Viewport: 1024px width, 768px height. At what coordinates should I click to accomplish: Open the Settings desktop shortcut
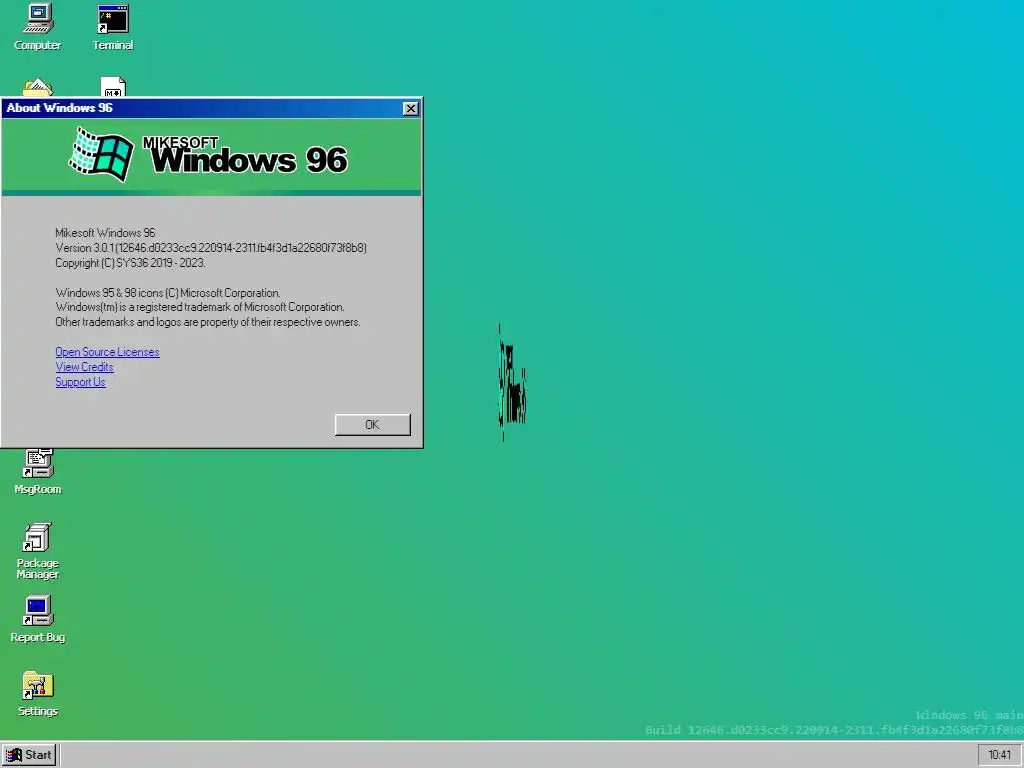click(38, 694)
